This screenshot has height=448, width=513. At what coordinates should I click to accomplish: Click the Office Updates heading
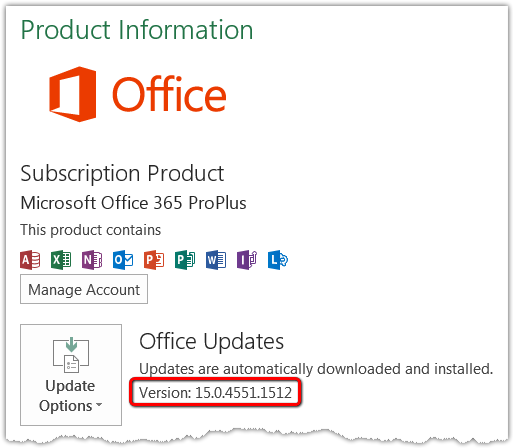[212, 342]
